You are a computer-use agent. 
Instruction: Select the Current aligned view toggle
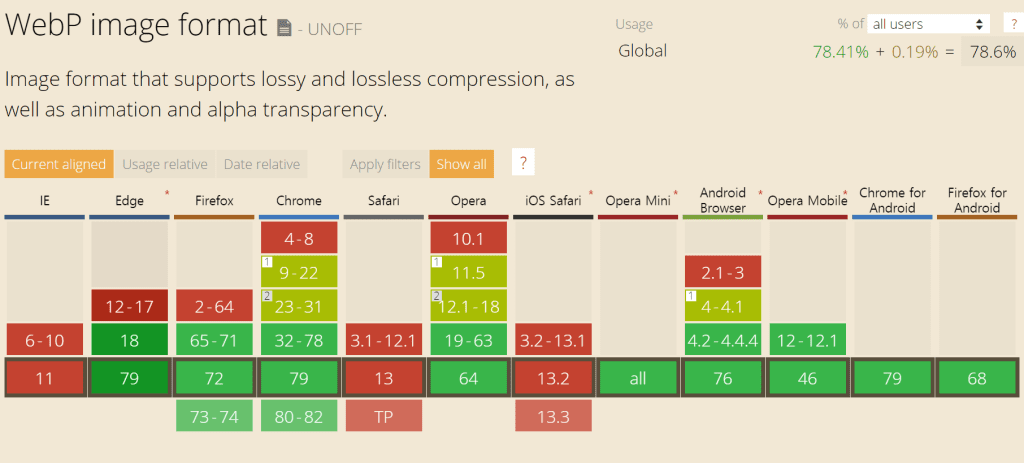58,164
